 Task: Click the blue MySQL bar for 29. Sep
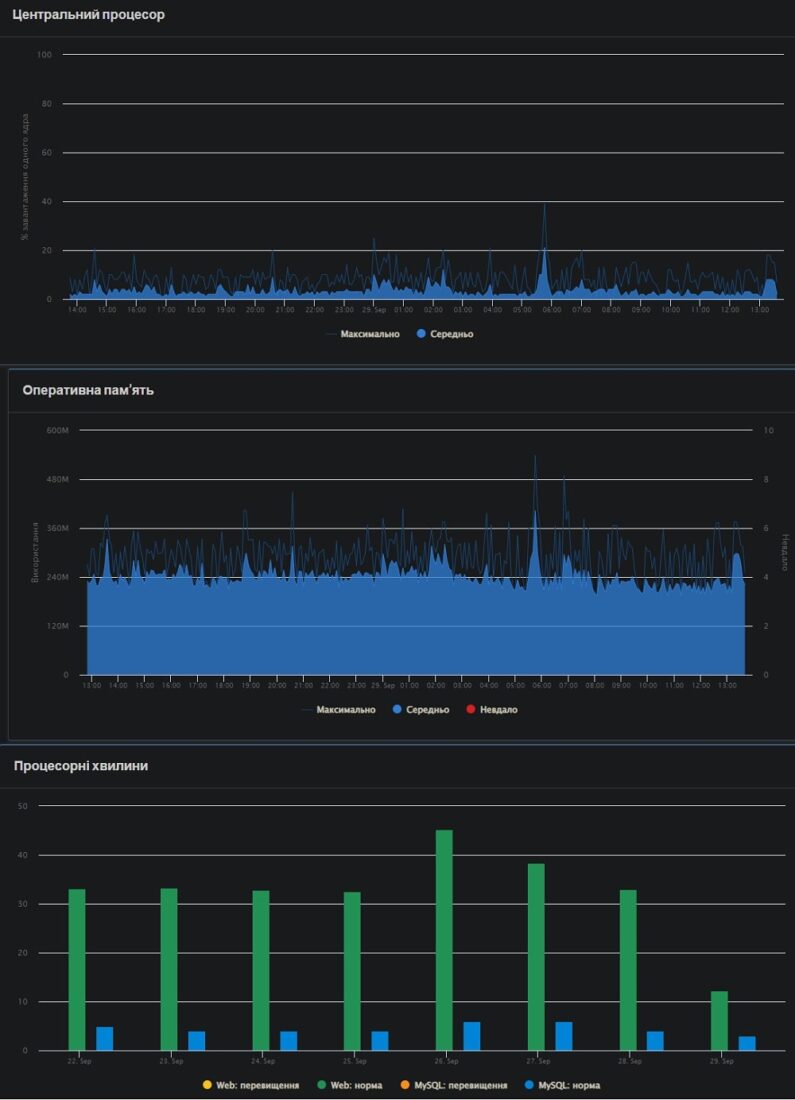pos(747,1043)
